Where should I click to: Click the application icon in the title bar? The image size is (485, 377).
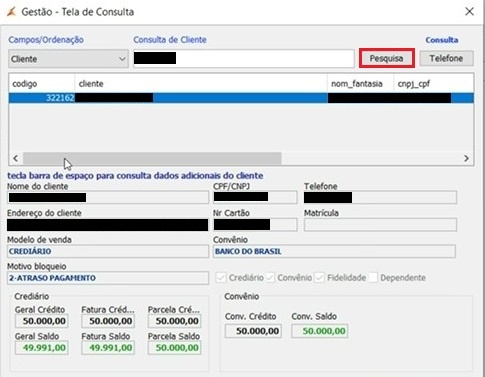pyautogui.click(x=11, y=12)
